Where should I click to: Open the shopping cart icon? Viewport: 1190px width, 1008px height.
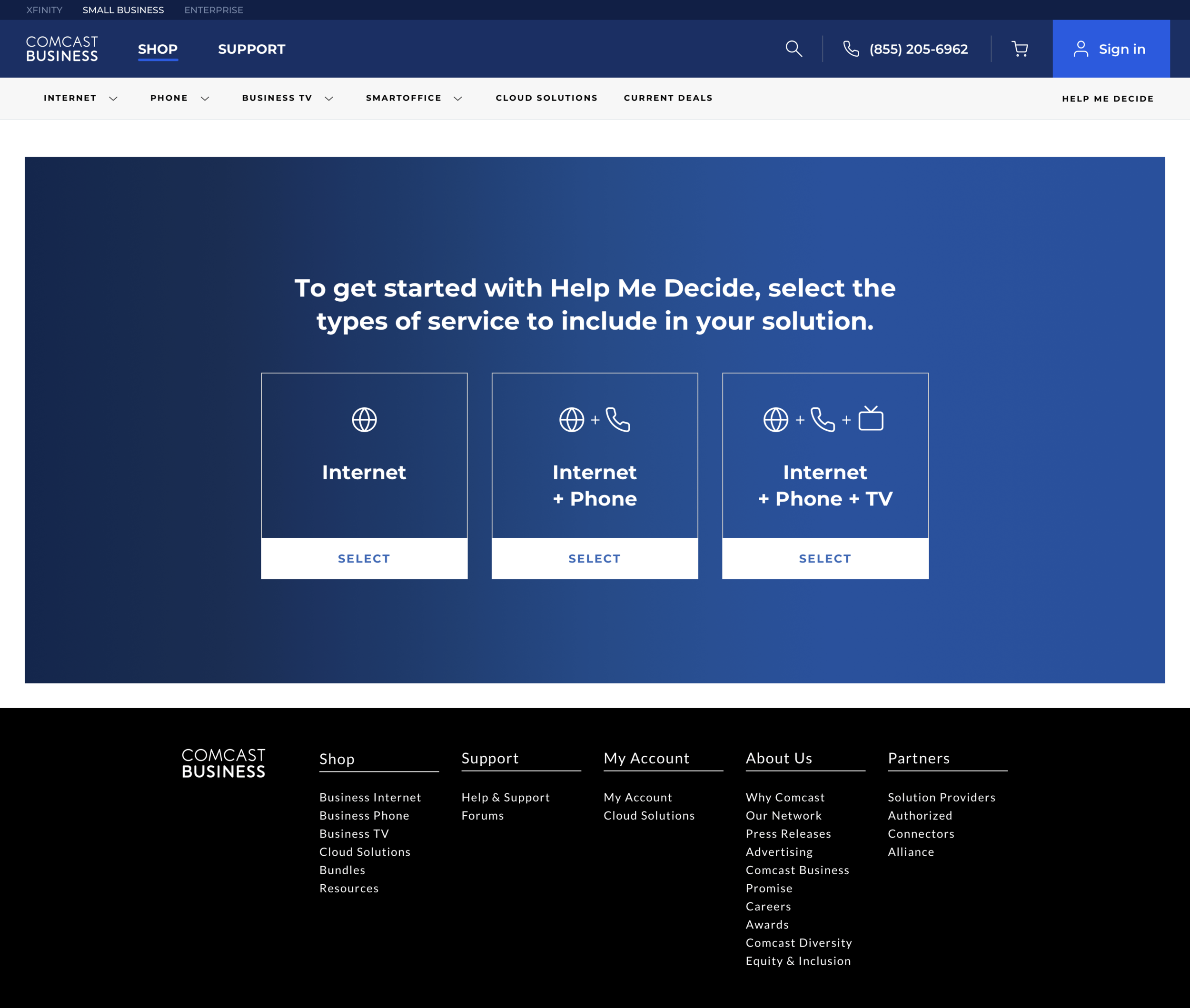[x=1020, y=49]
